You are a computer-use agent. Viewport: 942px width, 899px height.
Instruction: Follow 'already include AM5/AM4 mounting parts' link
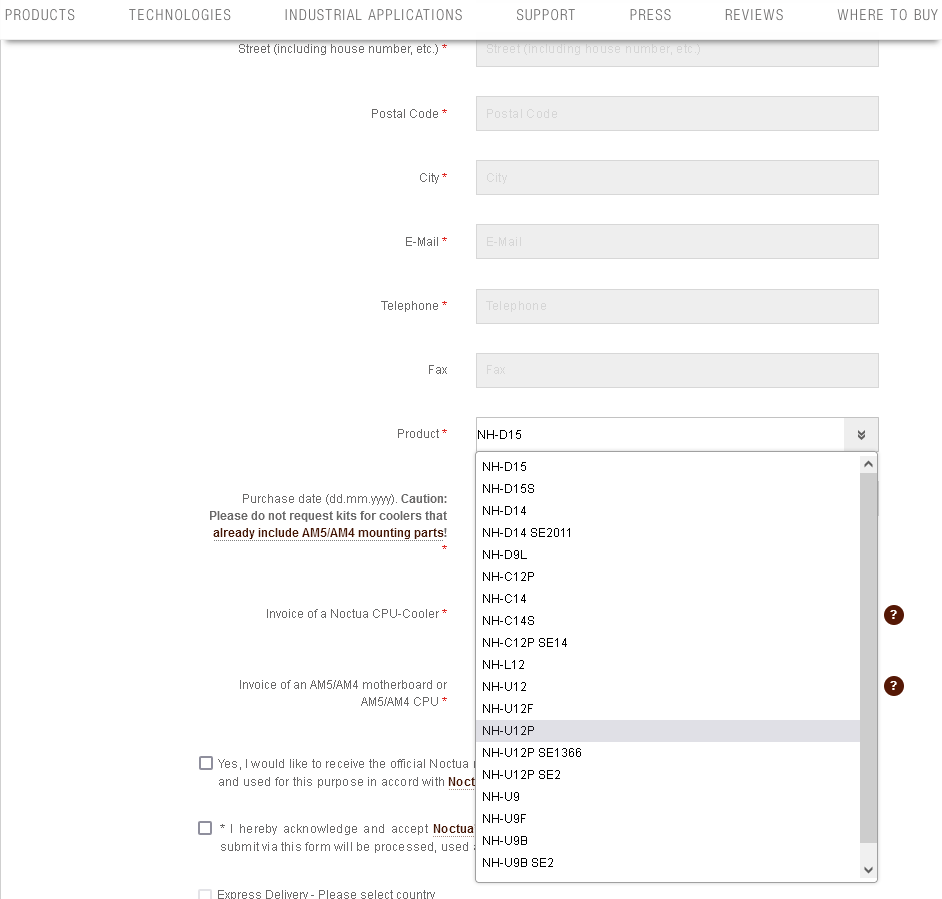329,533
